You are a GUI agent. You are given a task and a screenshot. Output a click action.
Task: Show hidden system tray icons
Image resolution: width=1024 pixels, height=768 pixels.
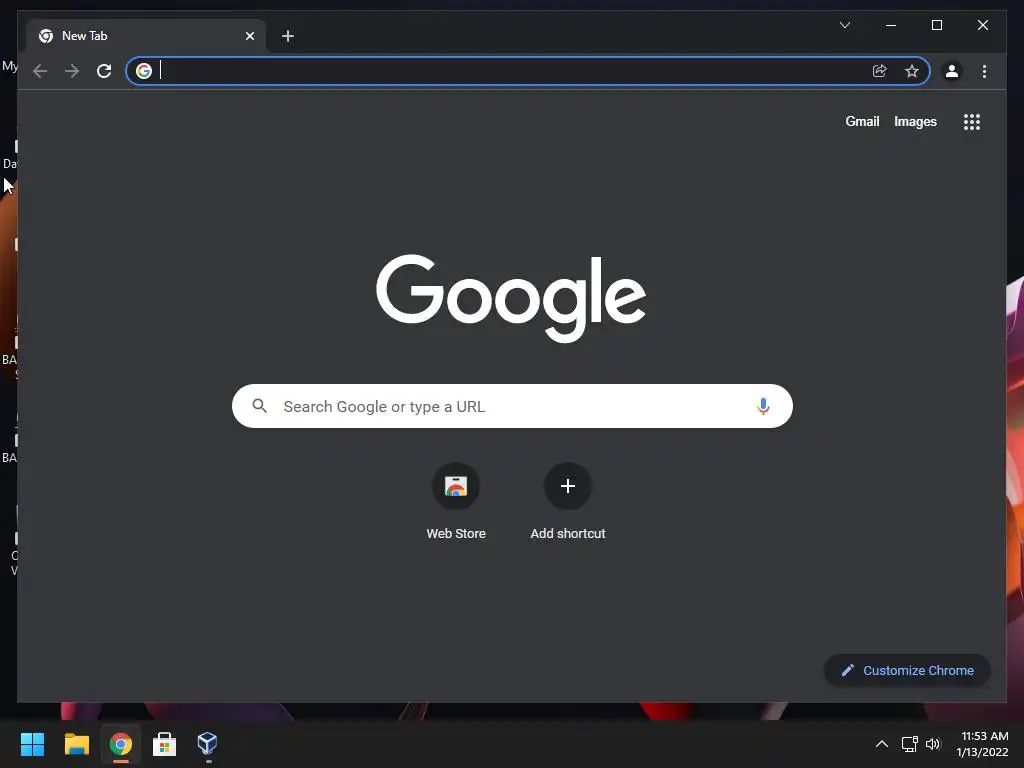coord(882,744)
